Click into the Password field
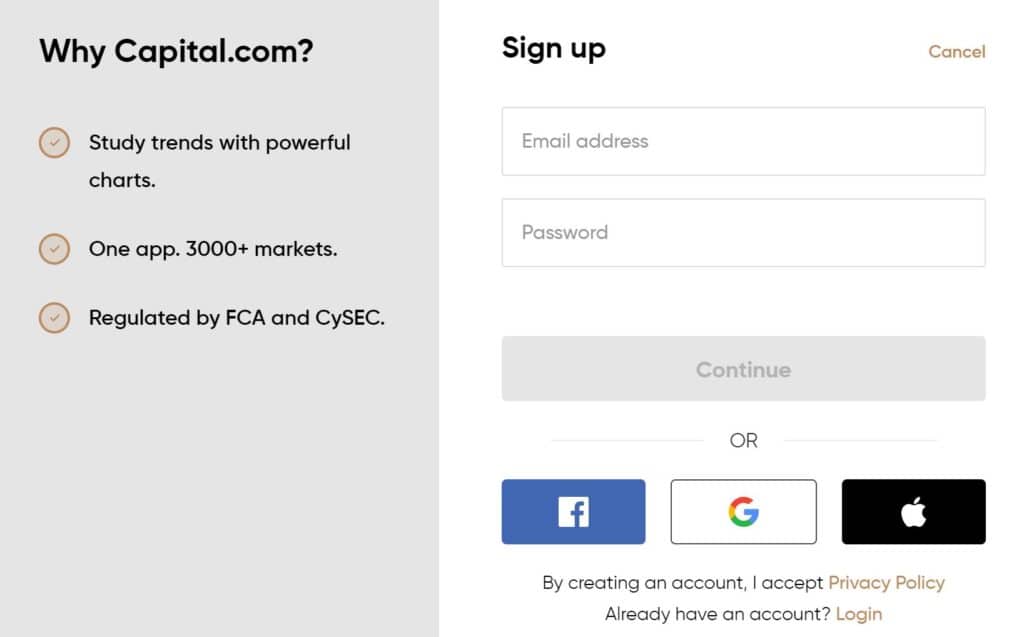Screen dimensions: 1024x637 click(743, 232)
